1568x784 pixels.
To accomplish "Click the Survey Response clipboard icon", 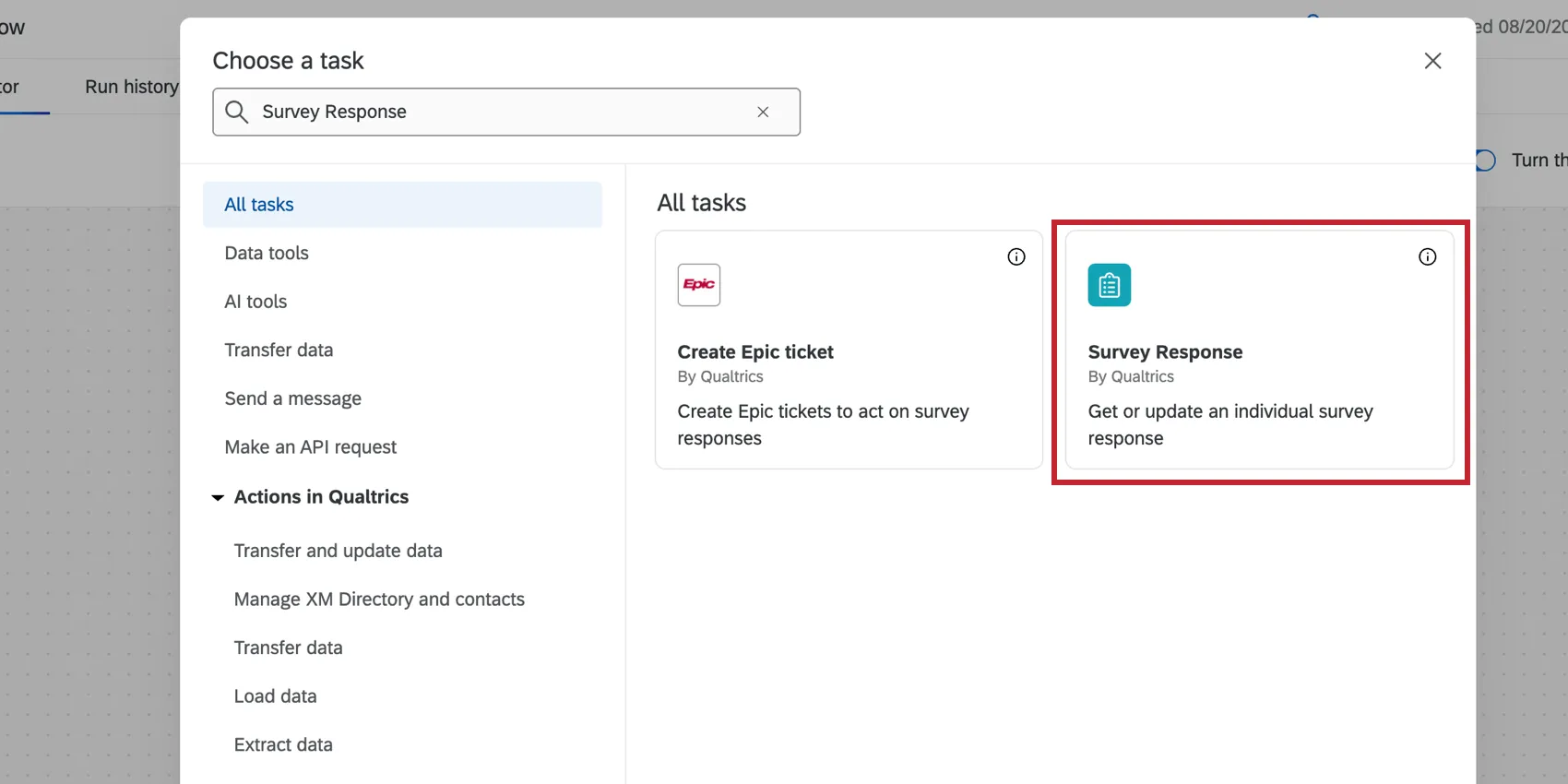I will pyautogui.click(x=1109, y=285).
